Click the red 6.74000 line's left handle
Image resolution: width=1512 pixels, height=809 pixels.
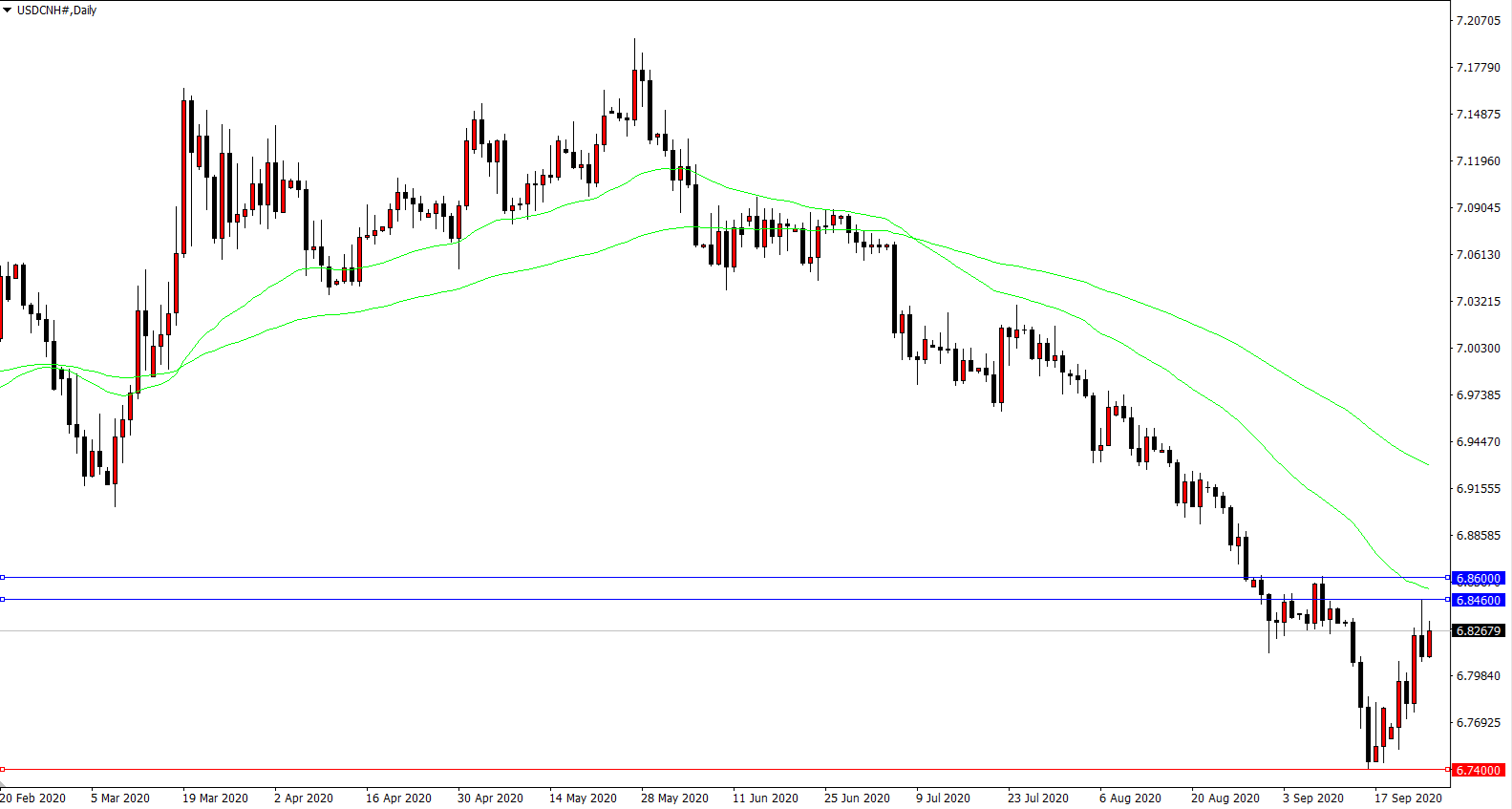click(x=3, y=770)
